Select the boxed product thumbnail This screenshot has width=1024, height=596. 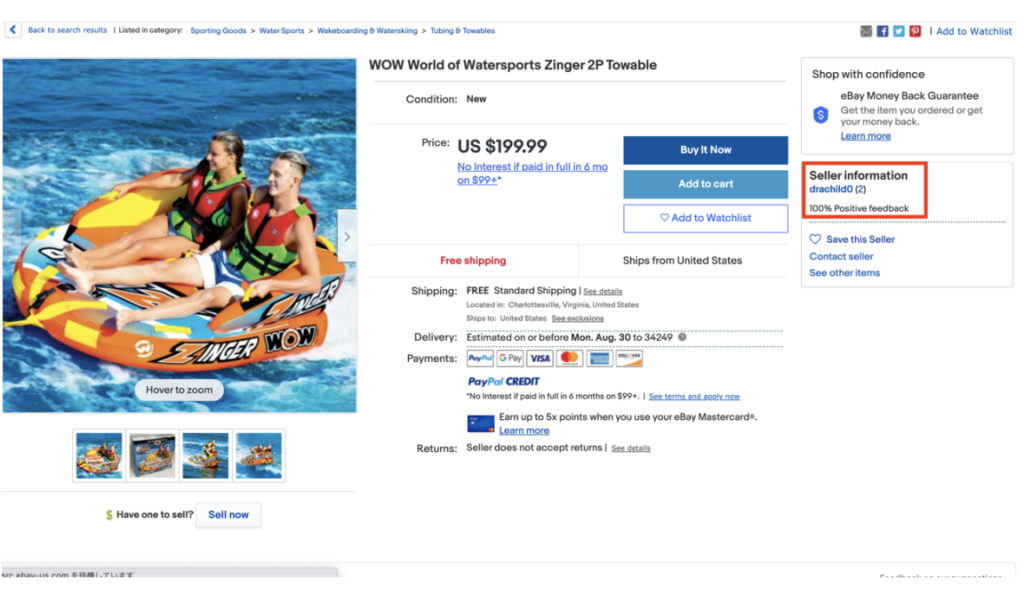click(x=152, y=455)
